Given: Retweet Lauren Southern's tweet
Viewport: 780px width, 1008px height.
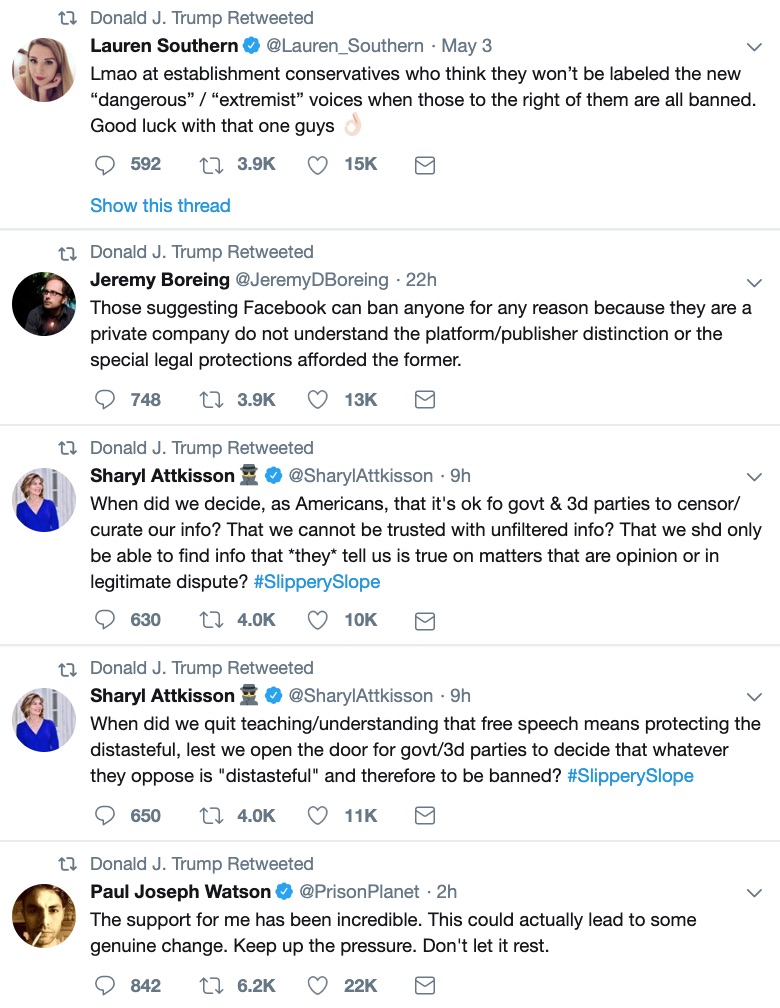Looking at the screenshot, I should [212, 165].
